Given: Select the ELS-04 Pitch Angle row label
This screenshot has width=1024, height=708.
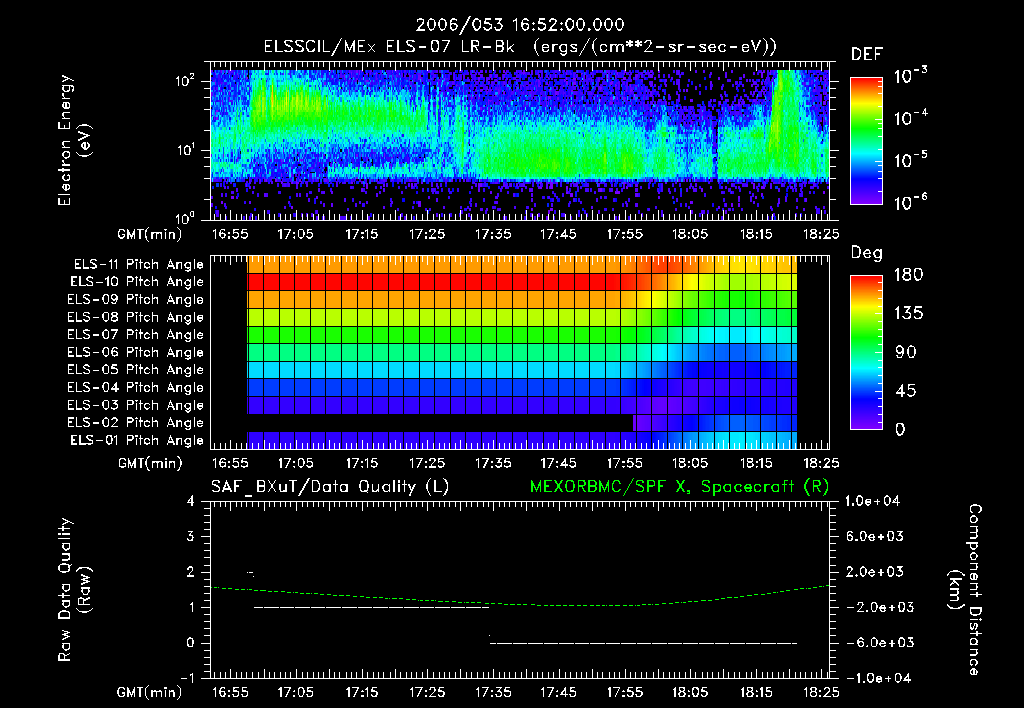Looking at the screenshot, I should 136,387.
